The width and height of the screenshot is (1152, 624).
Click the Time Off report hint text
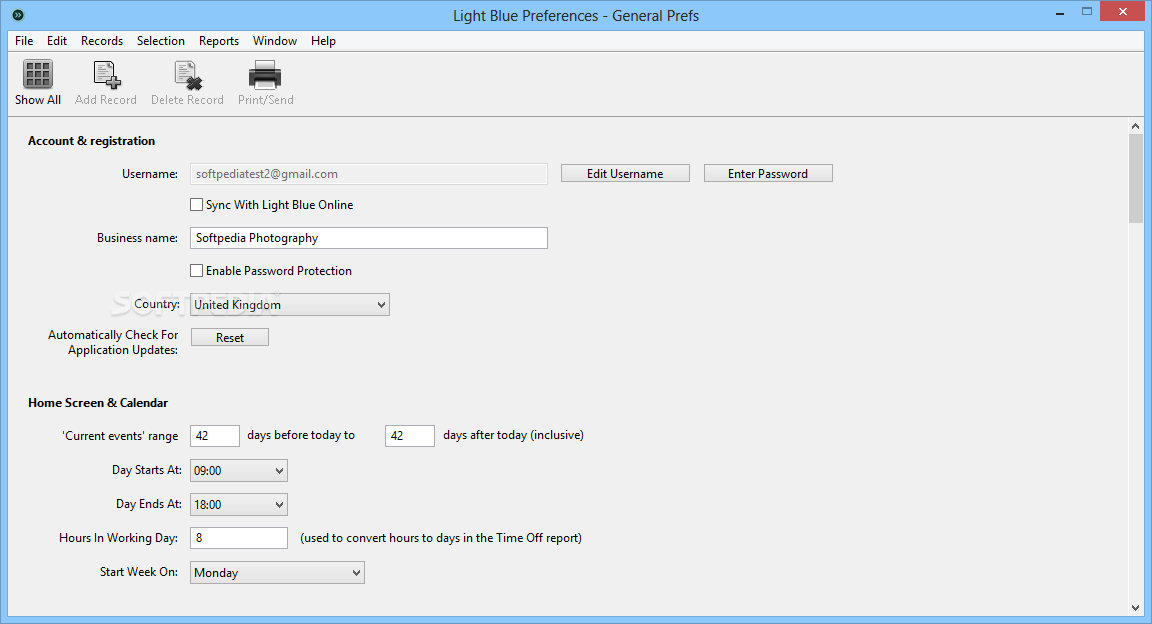click(441, 538)
